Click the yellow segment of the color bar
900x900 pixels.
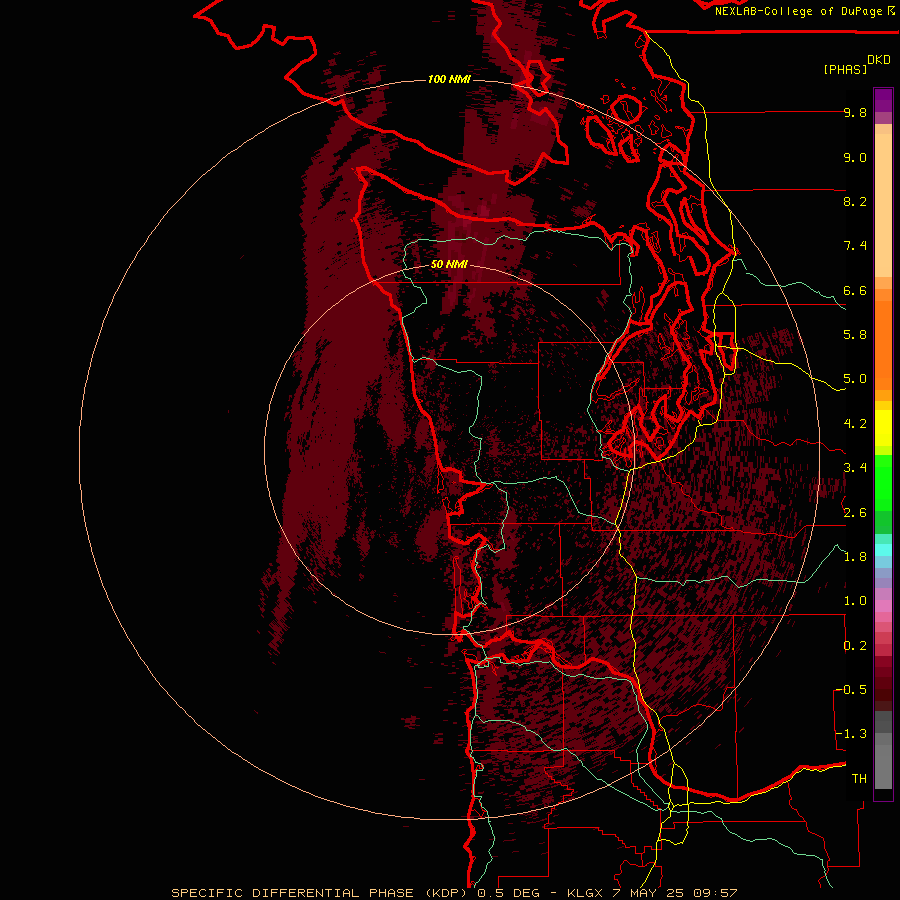point(883,428)
